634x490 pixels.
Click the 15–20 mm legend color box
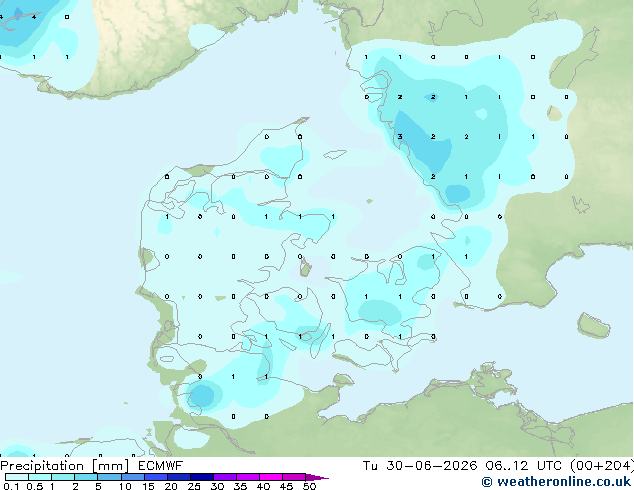[x=156, y=477]
